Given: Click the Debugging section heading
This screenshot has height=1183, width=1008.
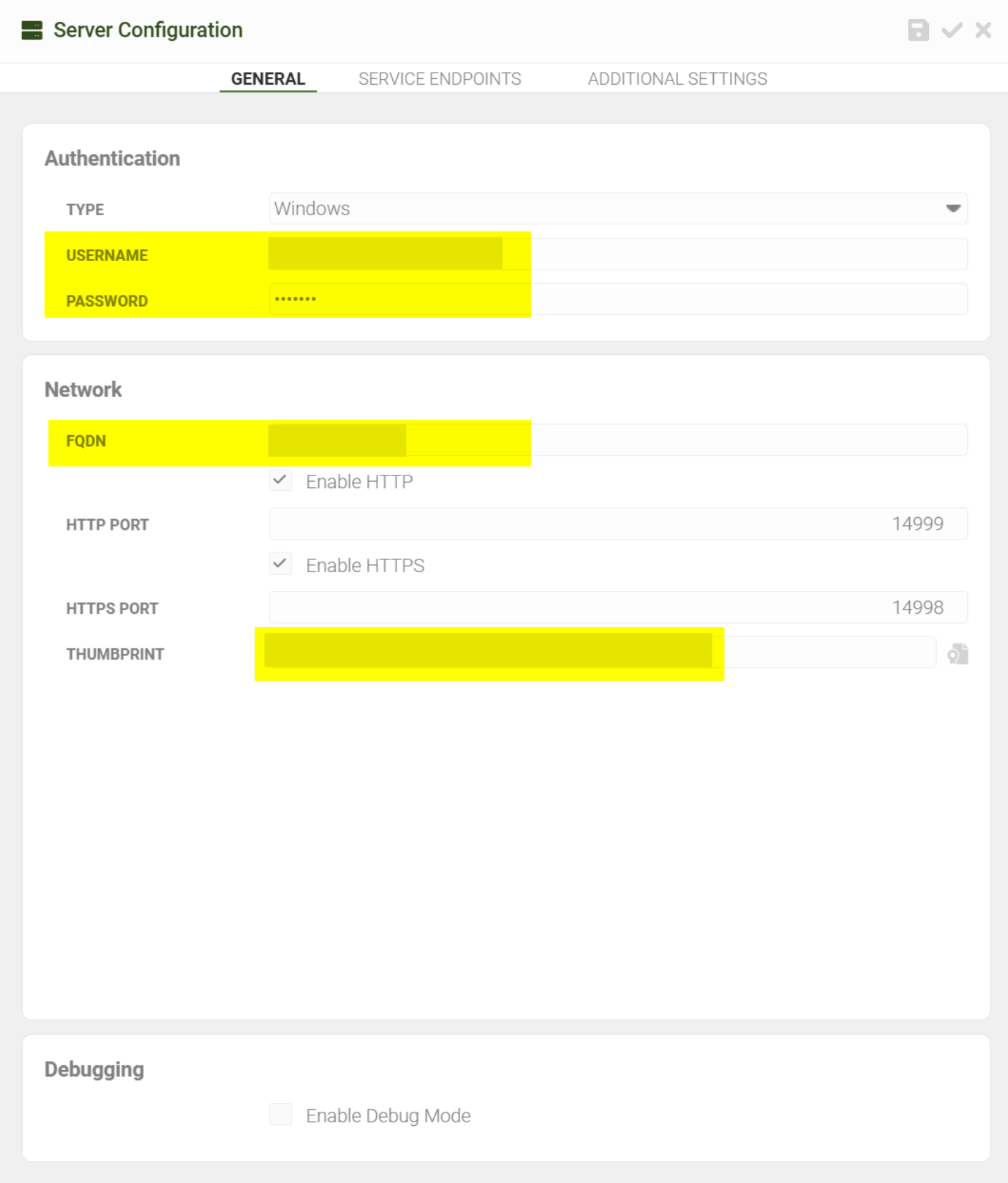Looking at the screenshot, I should point(95,1069).
